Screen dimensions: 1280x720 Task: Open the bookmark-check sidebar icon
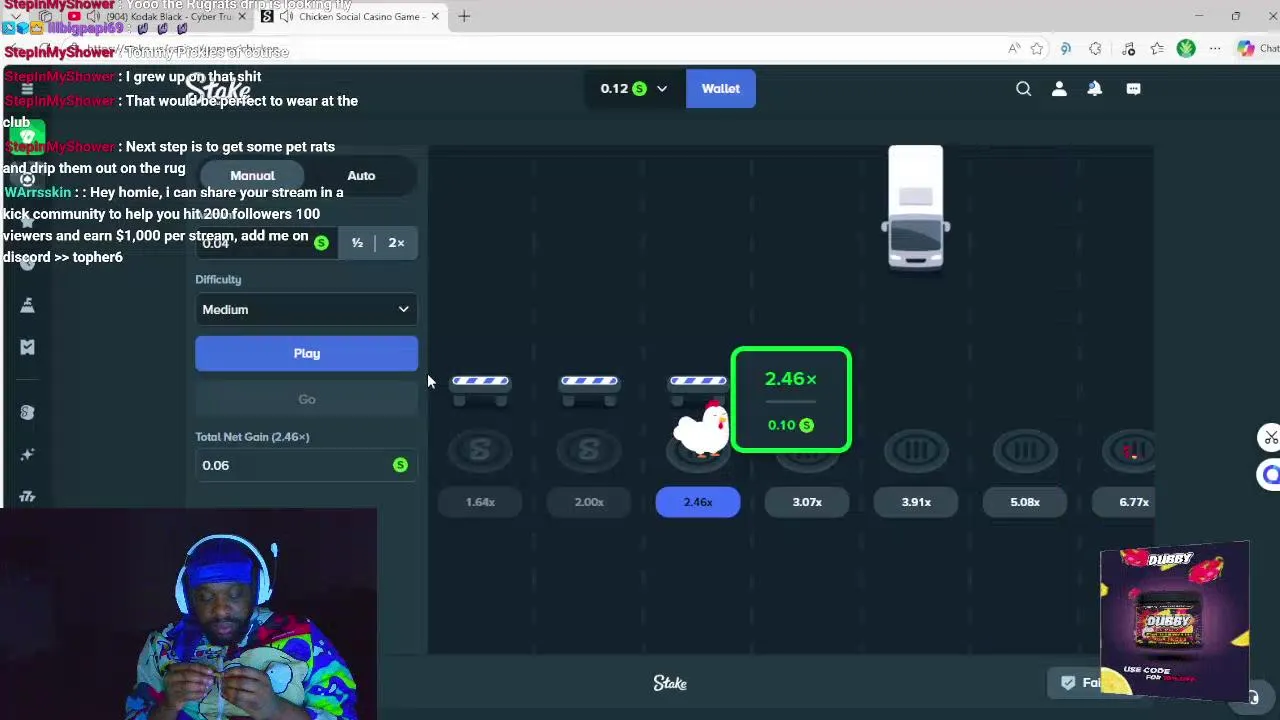[27, 347]
